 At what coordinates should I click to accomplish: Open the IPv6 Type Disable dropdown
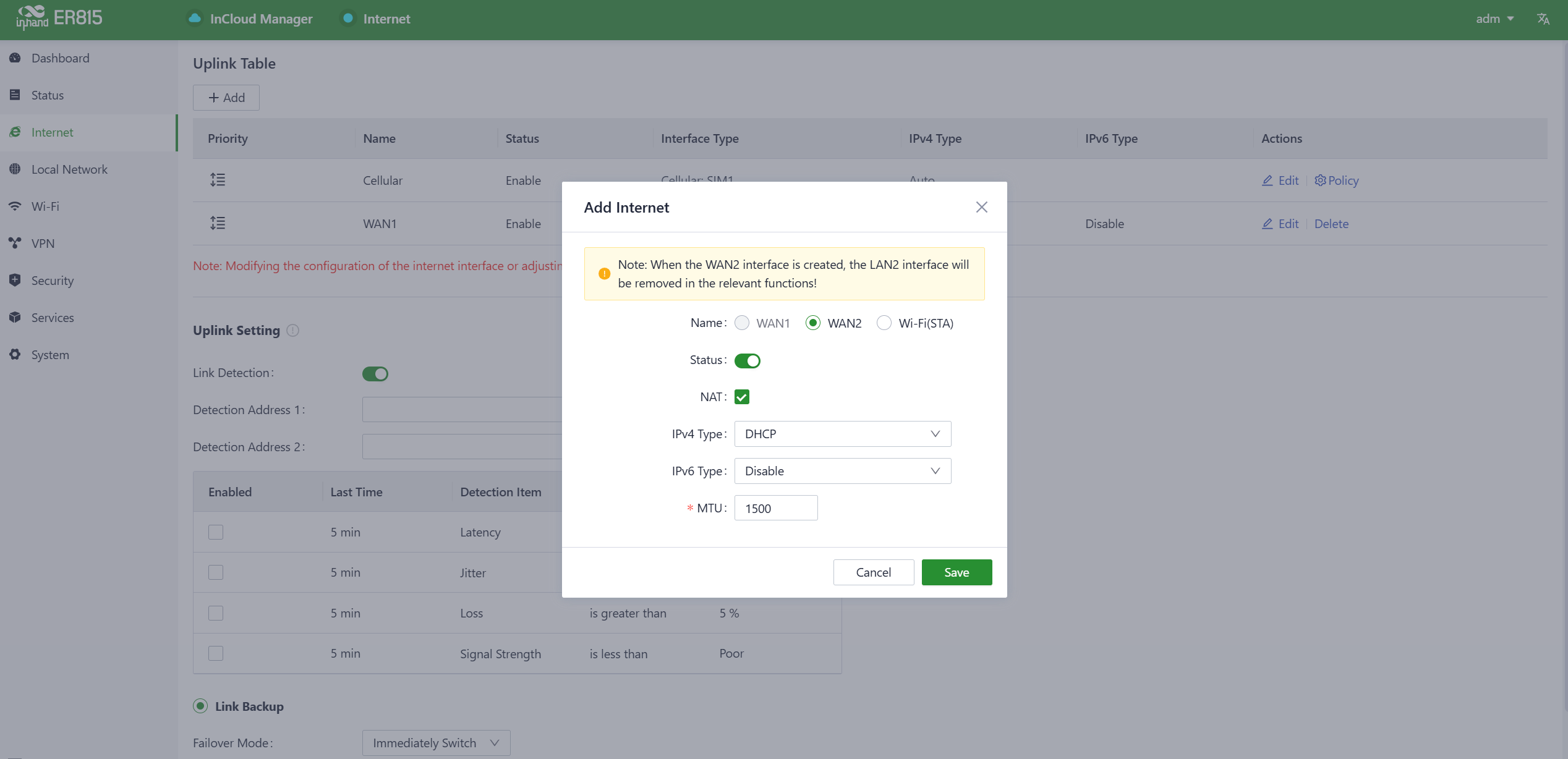coord(842,471)
